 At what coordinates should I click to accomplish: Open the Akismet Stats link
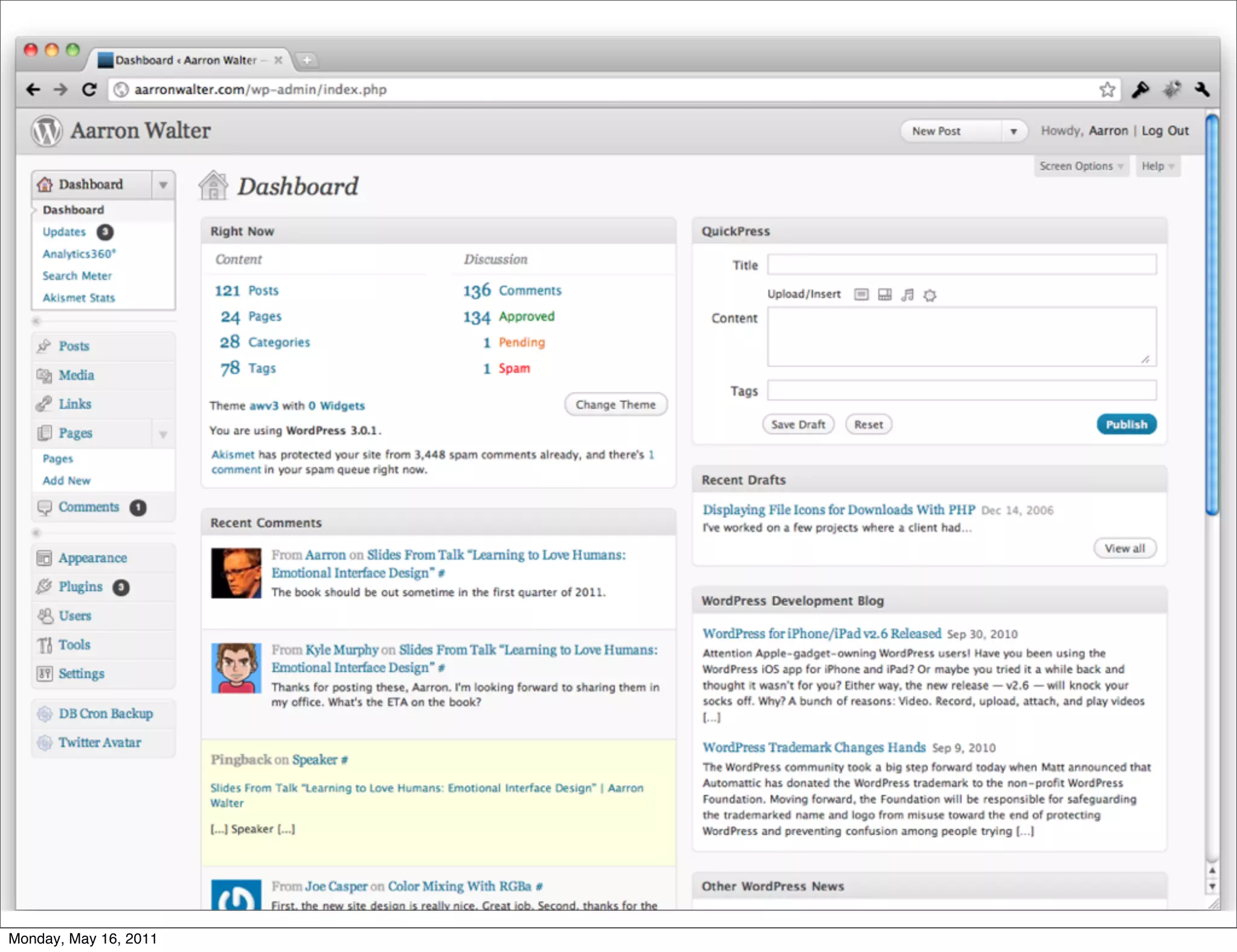[x=79, y=298]
